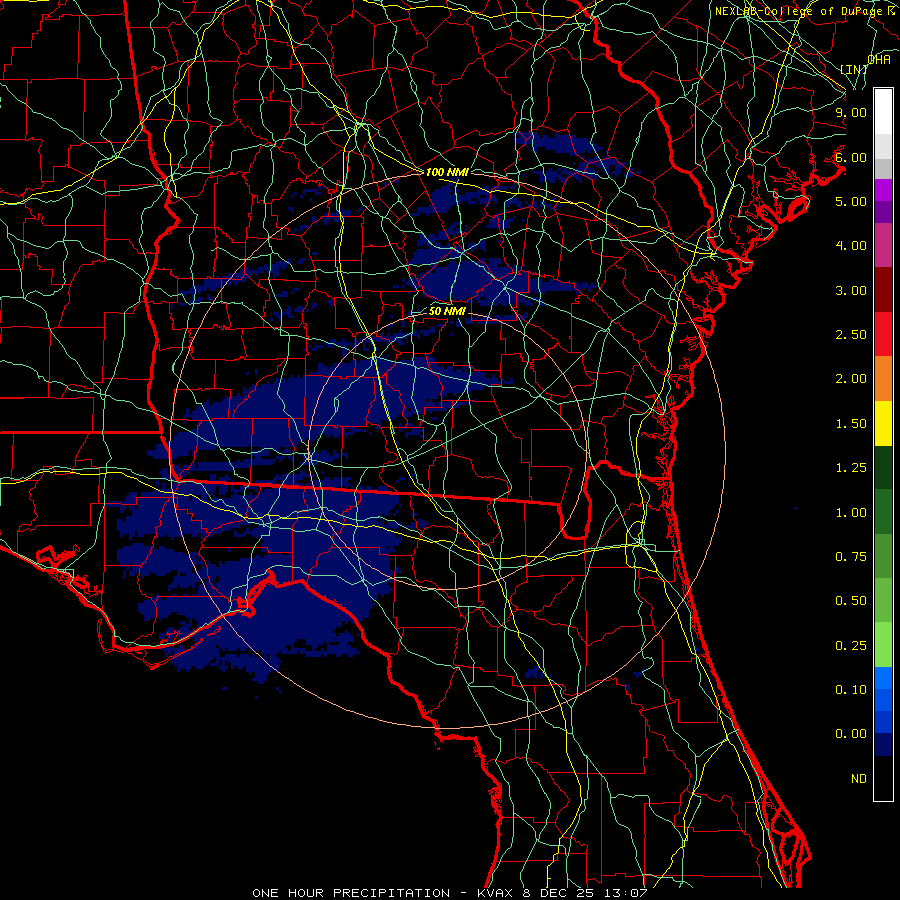
Task: Select the 5.00 legend label
Action: pos(851,201)
